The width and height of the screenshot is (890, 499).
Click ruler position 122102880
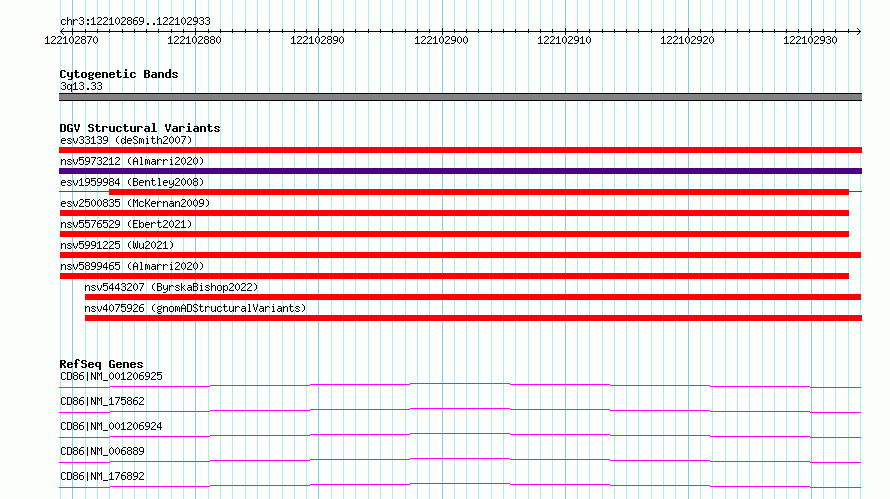click(194, 40)
